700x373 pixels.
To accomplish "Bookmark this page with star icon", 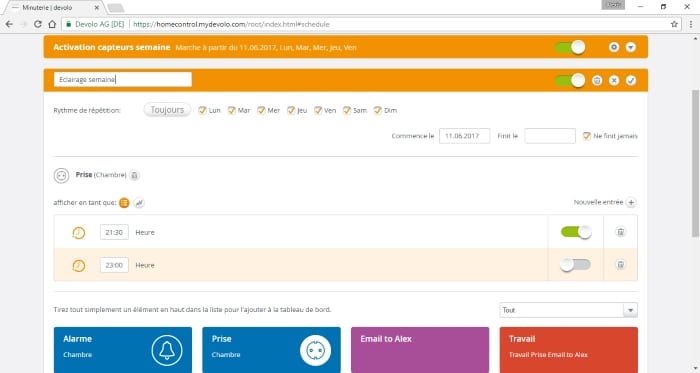I will [x=674, y=24].
